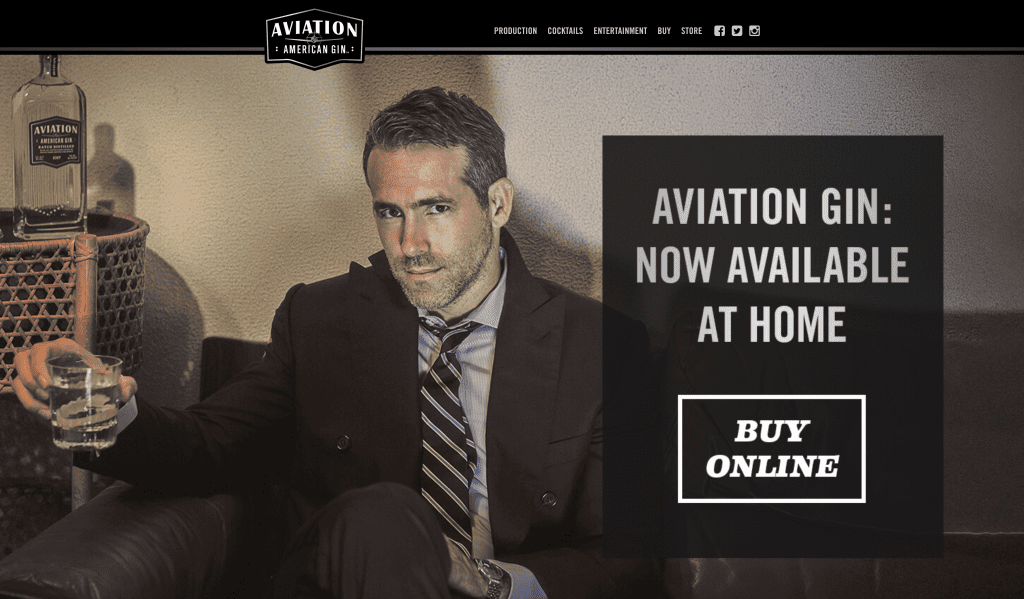Click the man's striped necktie
This screenshot has width=1024, height=599.
point(446,428)
